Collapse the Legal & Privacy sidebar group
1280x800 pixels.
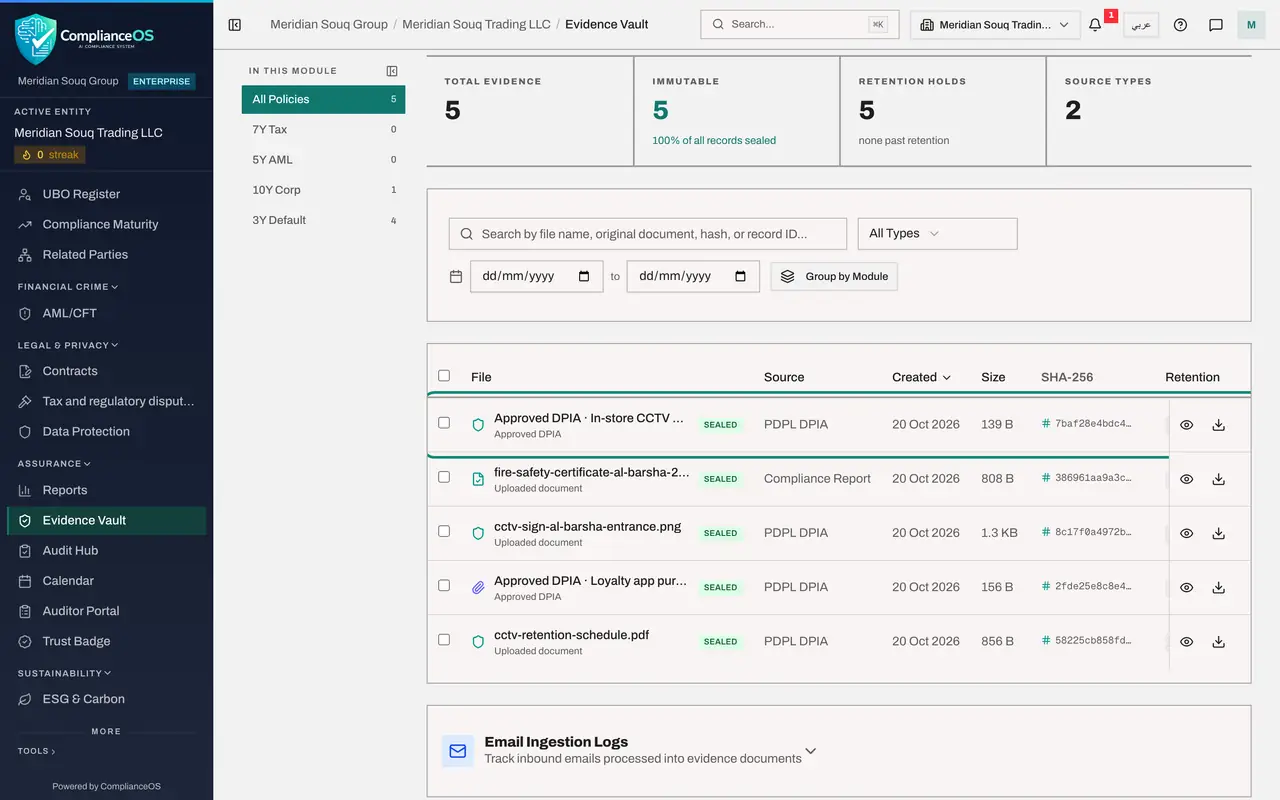[67, 345]
